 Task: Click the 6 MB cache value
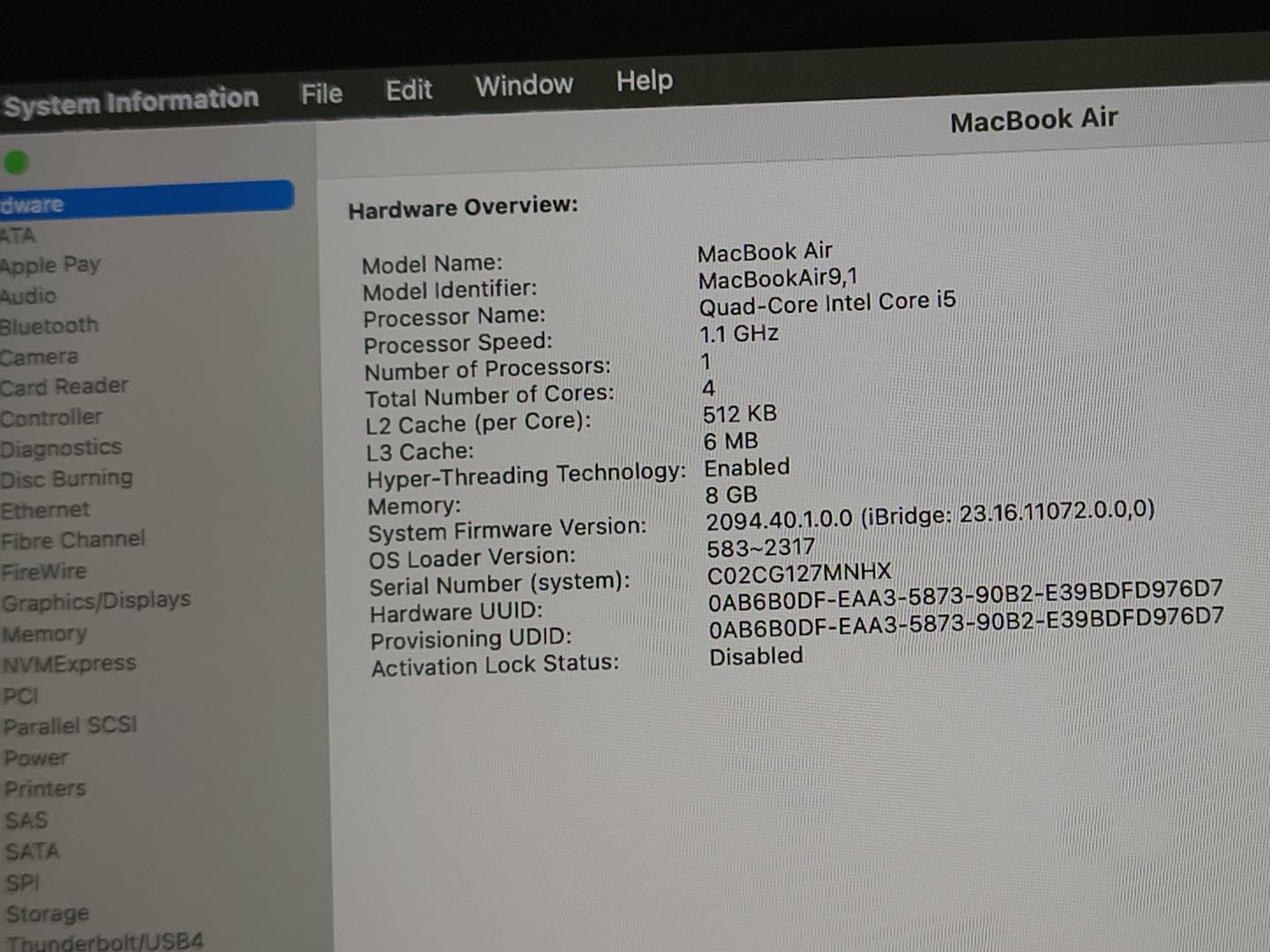tap(731, 441)
